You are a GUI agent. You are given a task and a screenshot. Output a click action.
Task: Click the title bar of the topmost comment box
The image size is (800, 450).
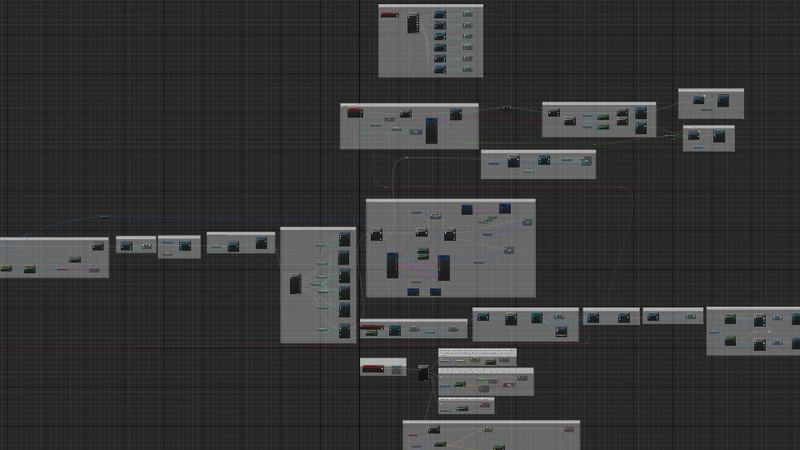[x=430, y=6]
